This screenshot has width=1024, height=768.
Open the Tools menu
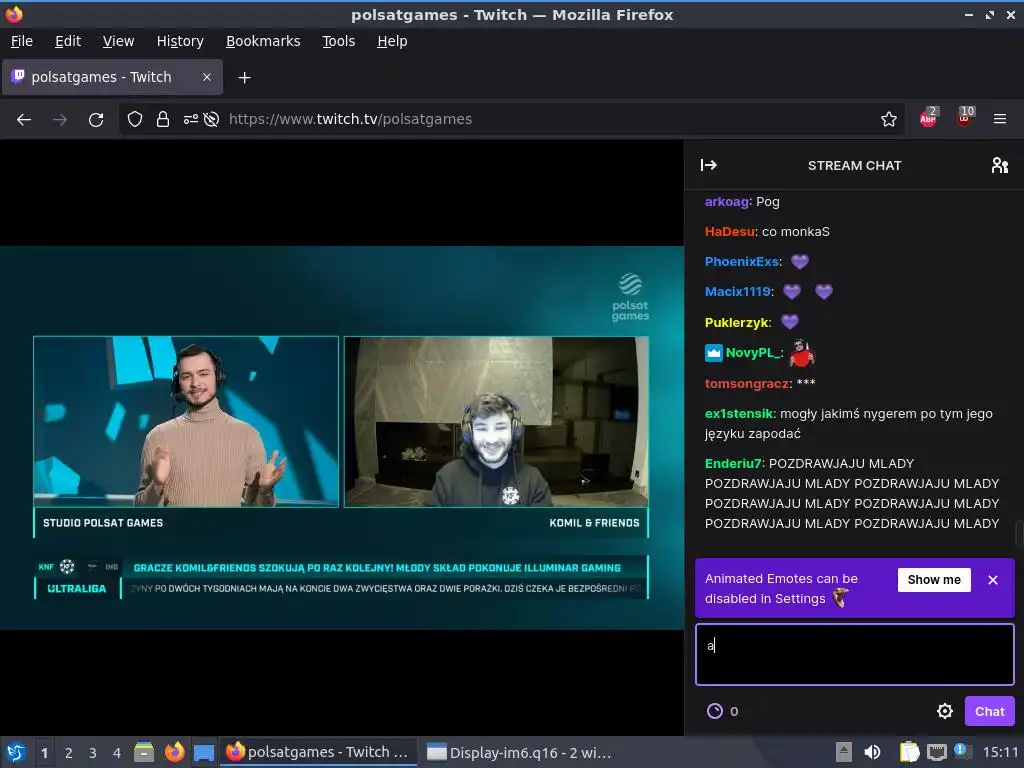(x=338, y=41)
